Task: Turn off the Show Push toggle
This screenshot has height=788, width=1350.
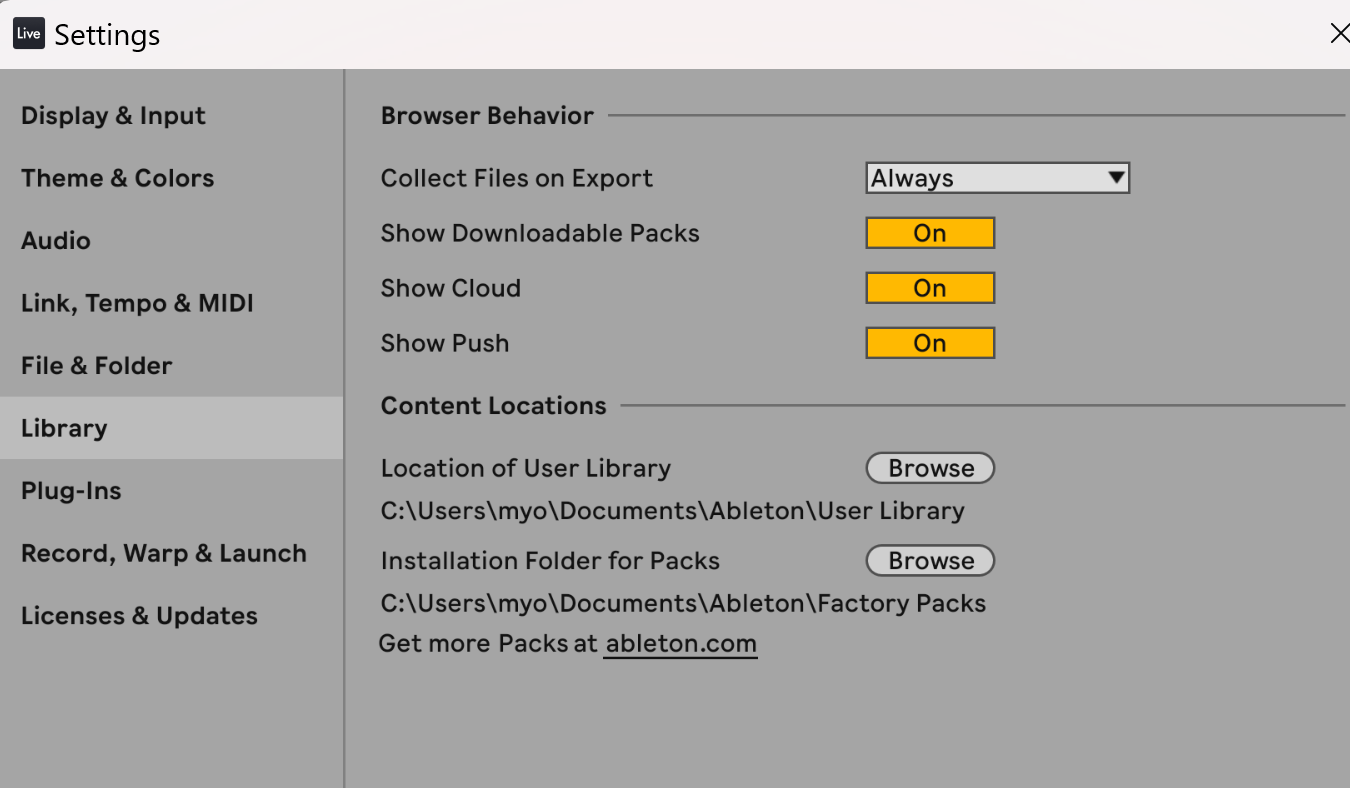Action: 929,343
